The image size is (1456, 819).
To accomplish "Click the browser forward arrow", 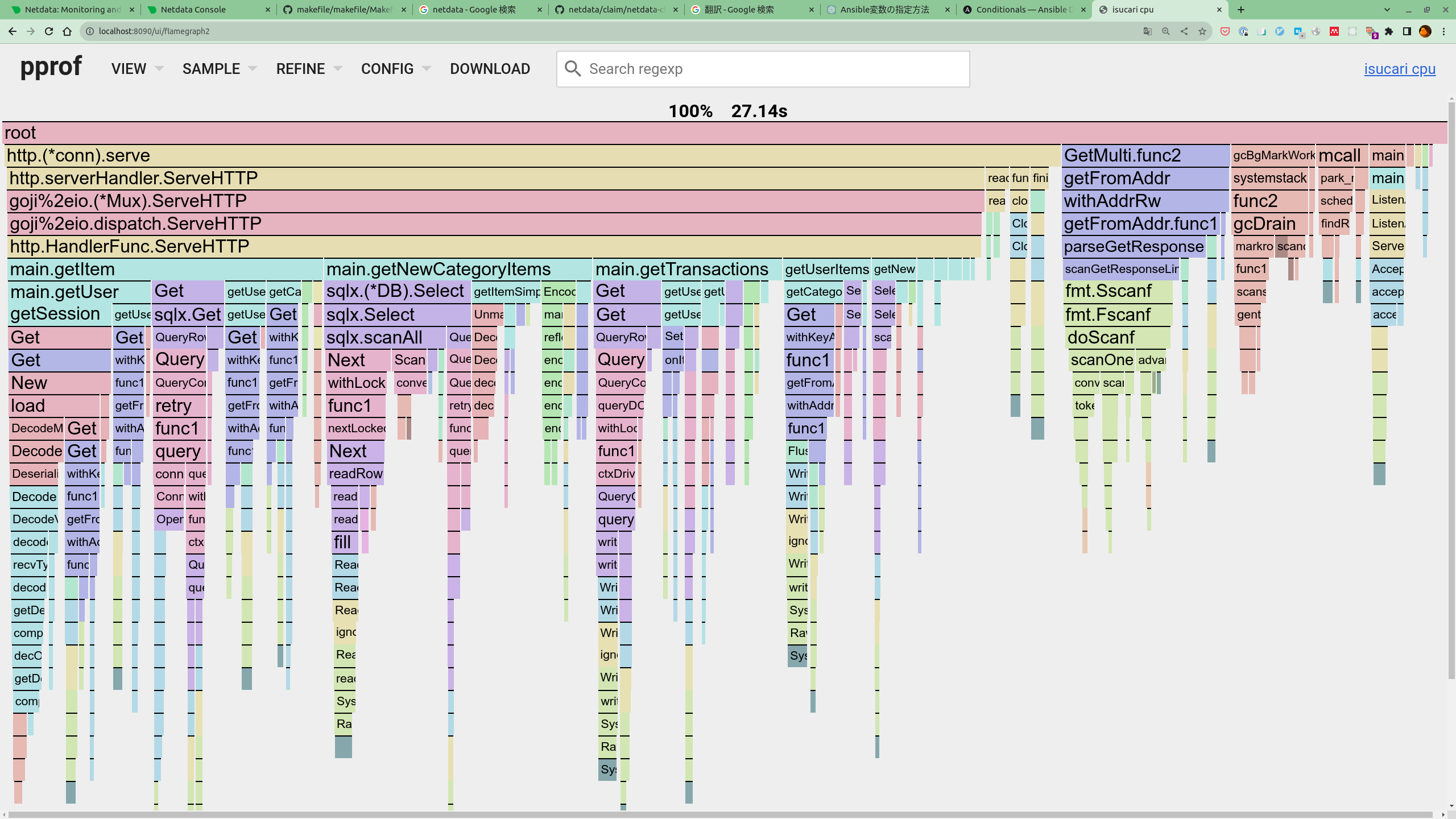I will [31, 31].
